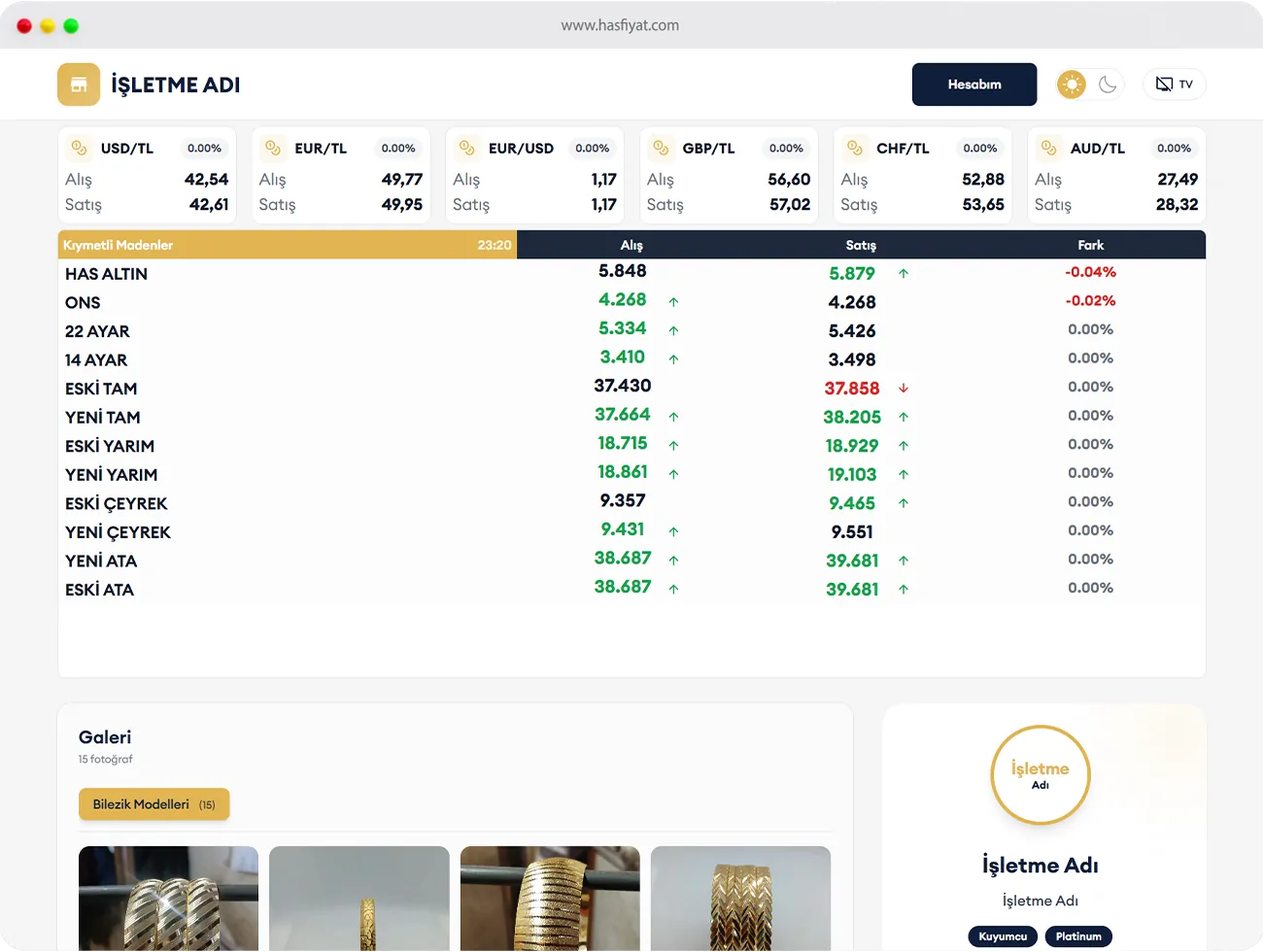Open TV display mode
This screenshot has width=1263, height=952.
1175,85
